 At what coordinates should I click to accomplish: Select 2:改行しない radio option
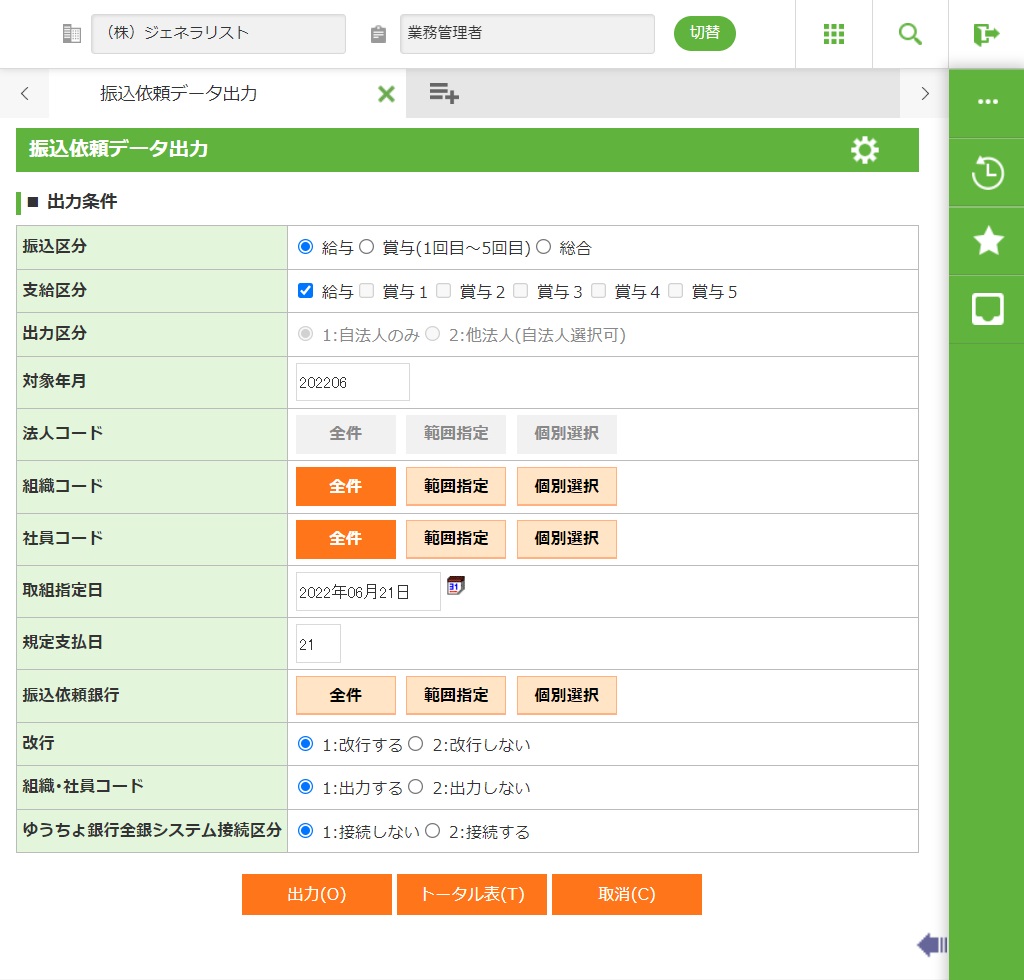point(416,744)
